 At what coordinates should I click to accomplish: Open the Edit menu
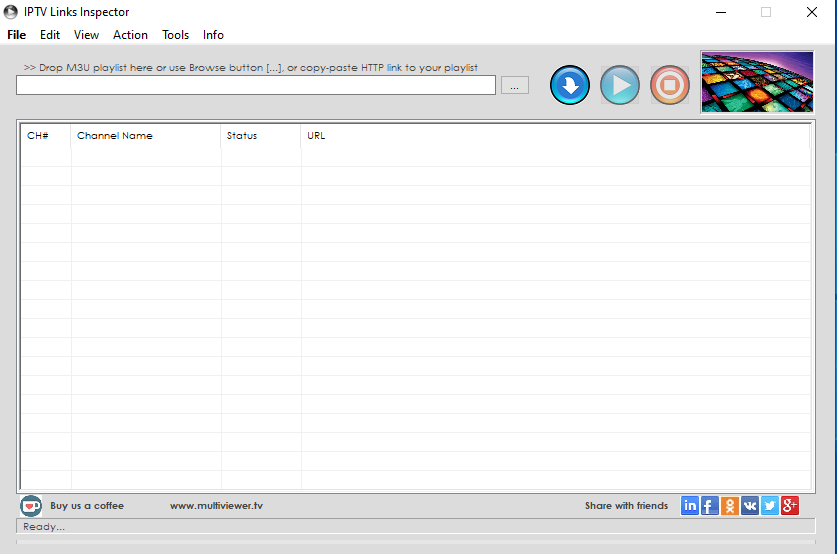(50, 35)
